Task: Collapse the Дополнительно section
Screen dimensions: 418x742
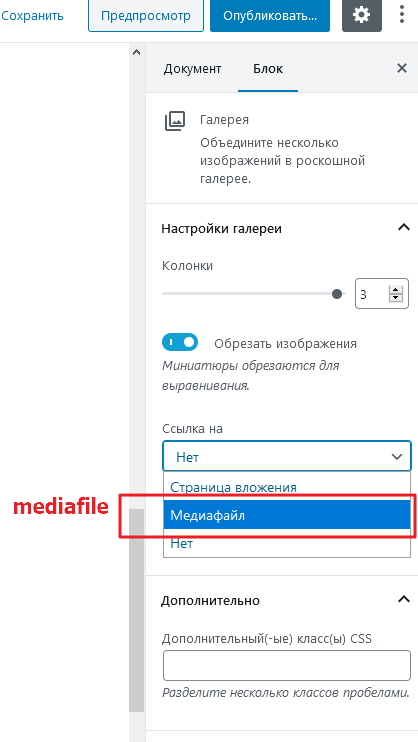Action: (x=403, y=600)
